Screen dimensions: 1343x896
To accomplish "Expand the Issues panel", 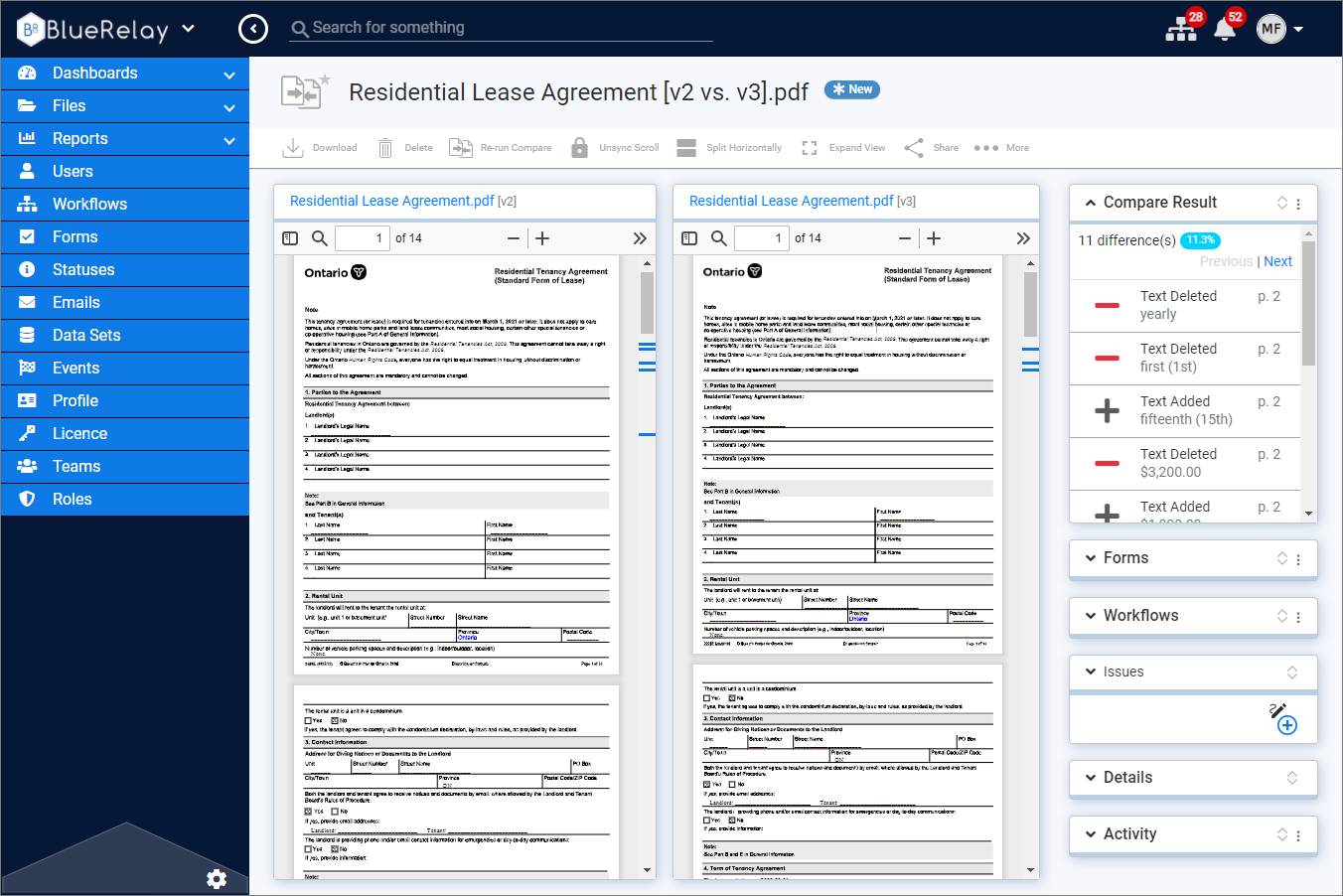I will point(1091,672).
